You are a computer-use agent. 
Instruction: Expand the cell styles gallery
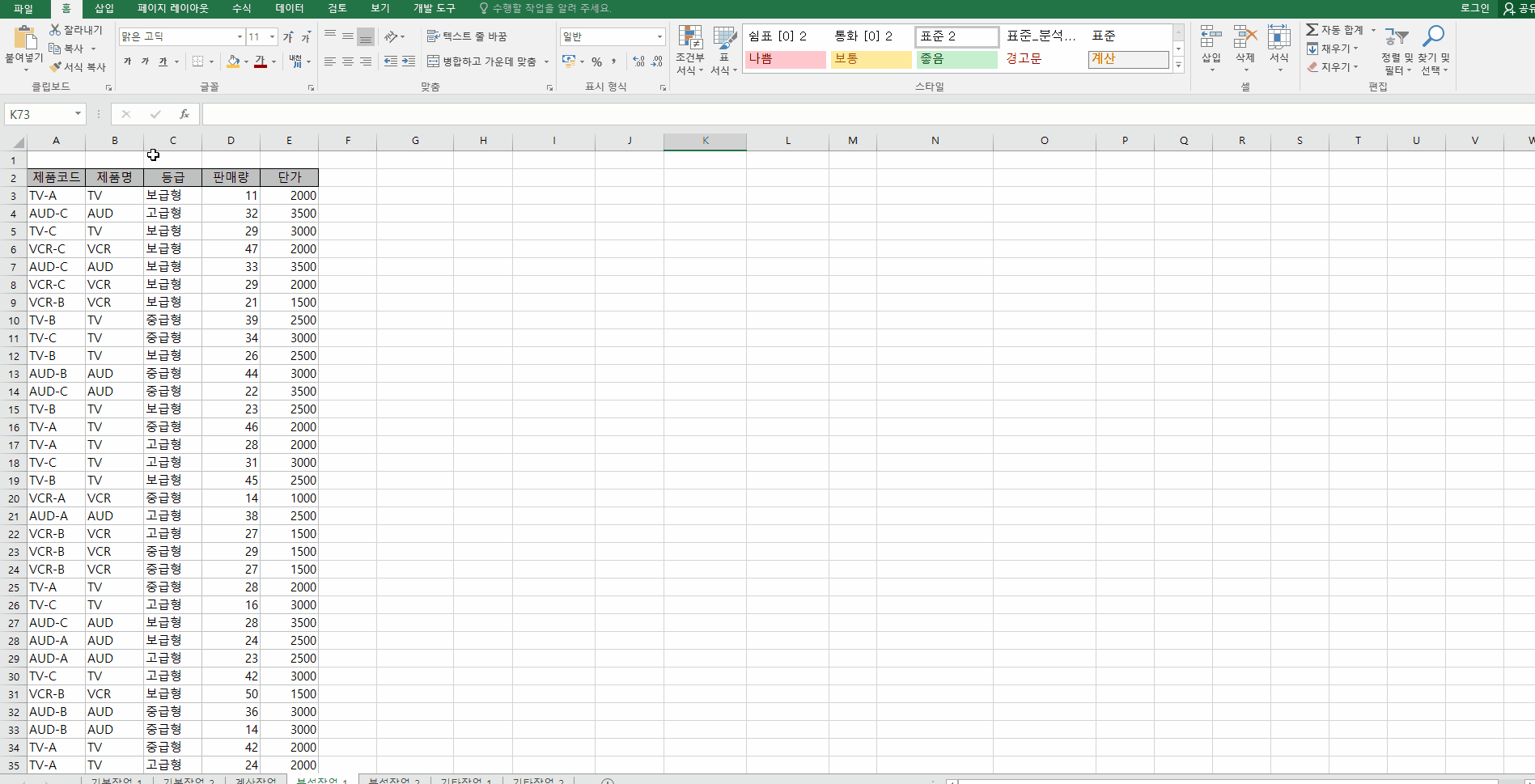1178,66
